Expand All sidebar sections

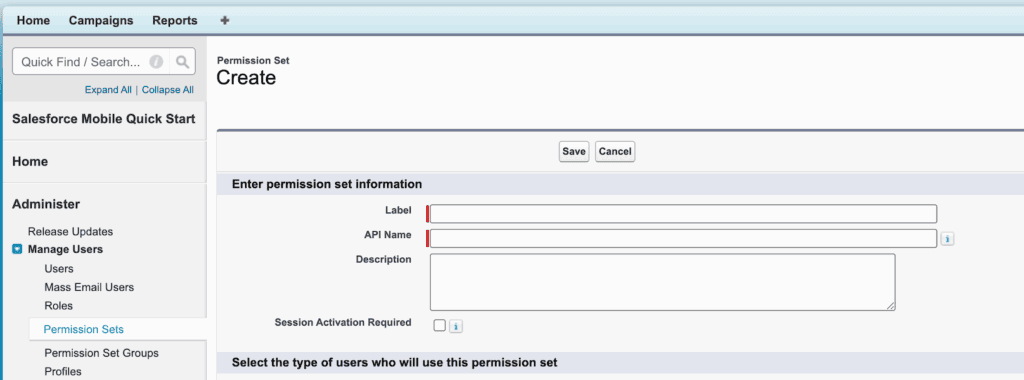pyautogui.click(x=108, y=90)
